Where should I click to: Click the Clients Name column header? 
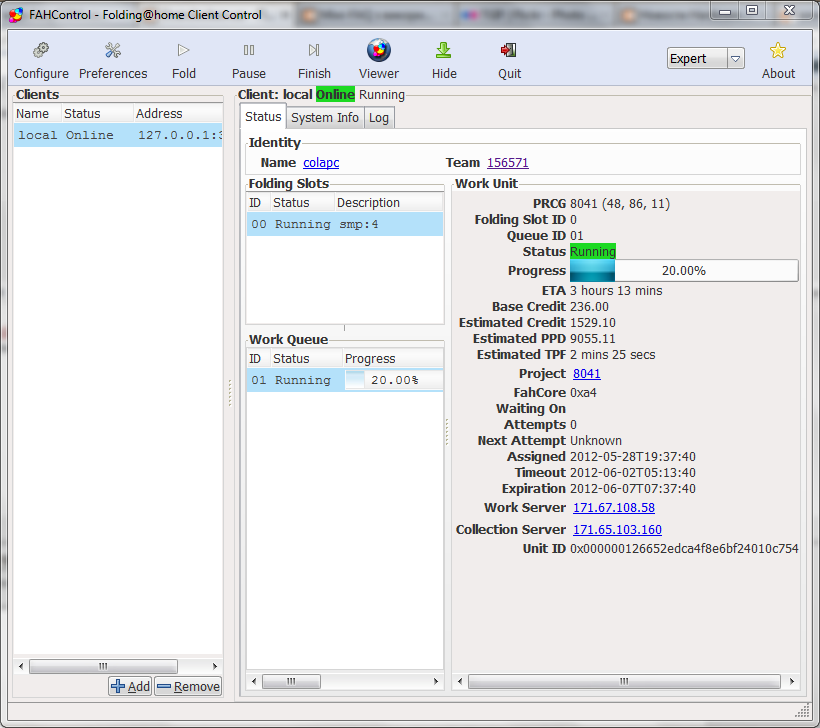coord(37,113)
